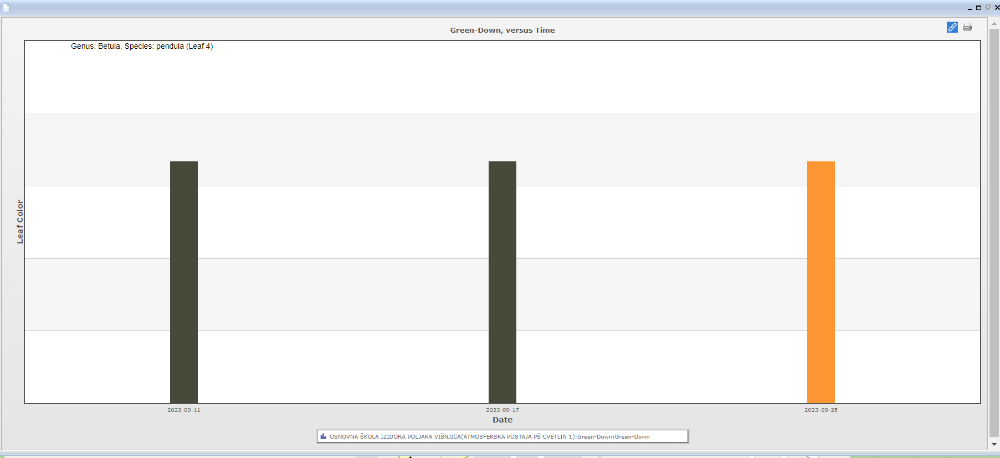The height and width of the screenshot is (458, 1000).
Task: Print the chart with the printer icon
Action: click(x=967, y=27)
